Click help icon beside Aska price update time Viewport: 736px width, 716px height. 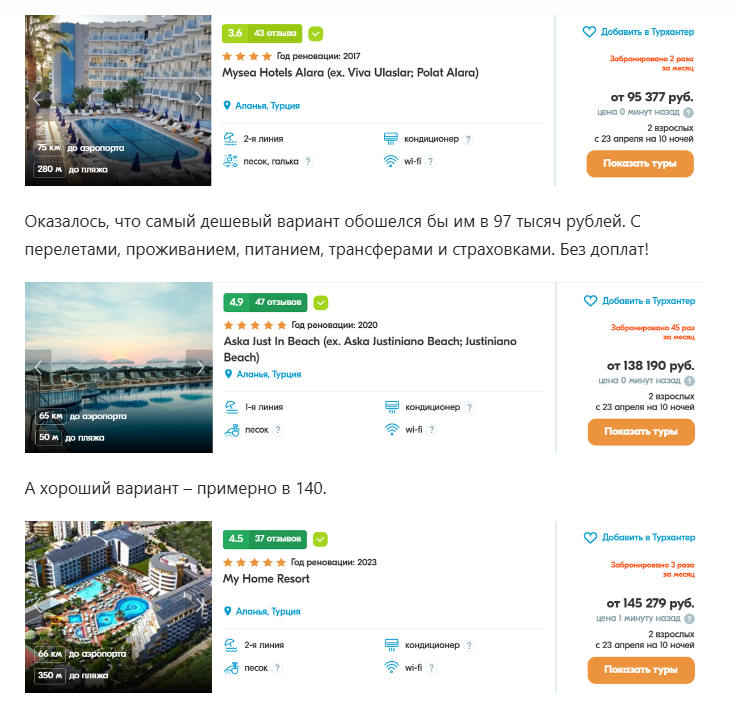[689, 381]
